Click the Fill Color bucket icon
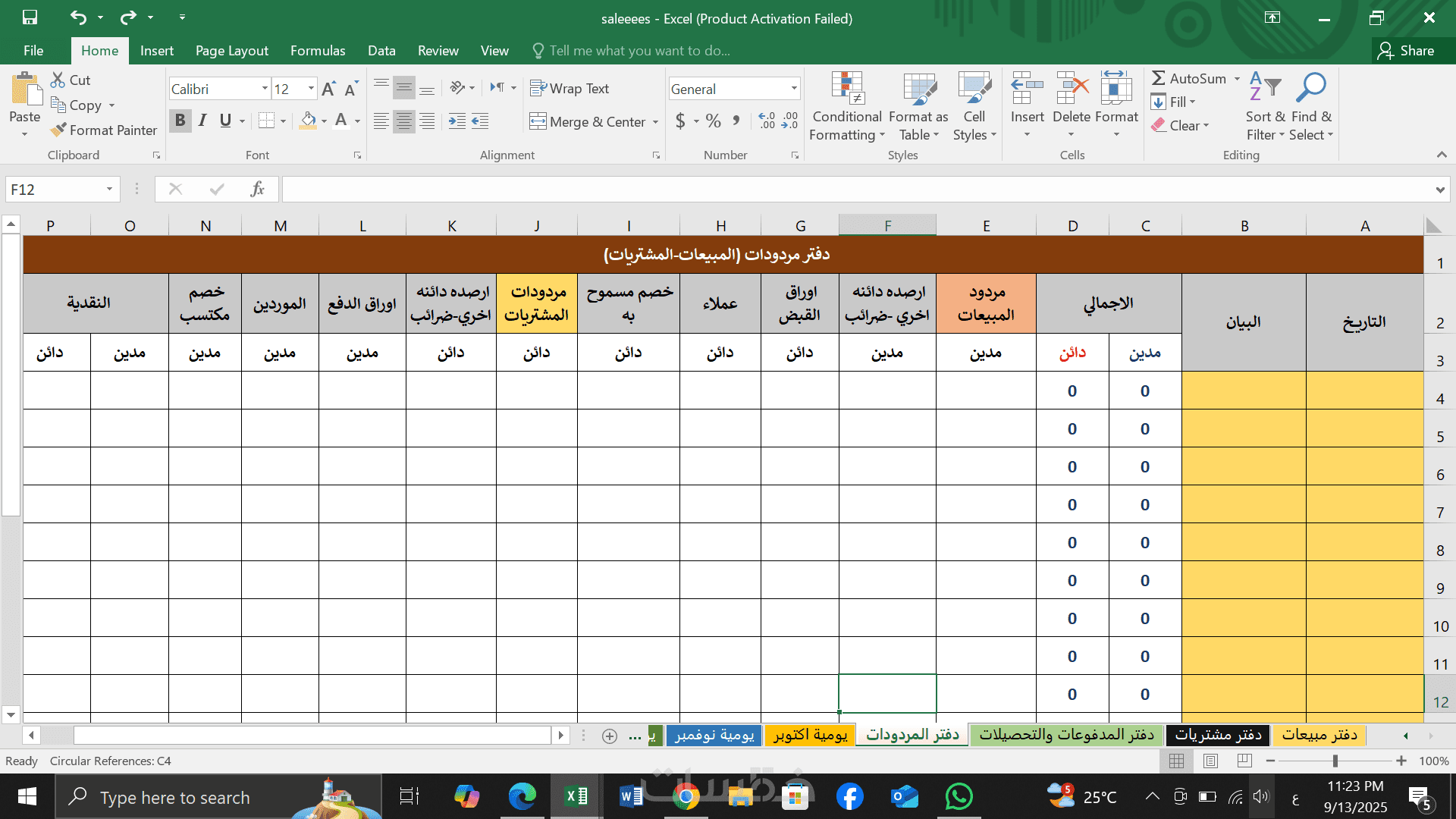The width and height of the screenshot is (1456, 819). tap(308, 121)
